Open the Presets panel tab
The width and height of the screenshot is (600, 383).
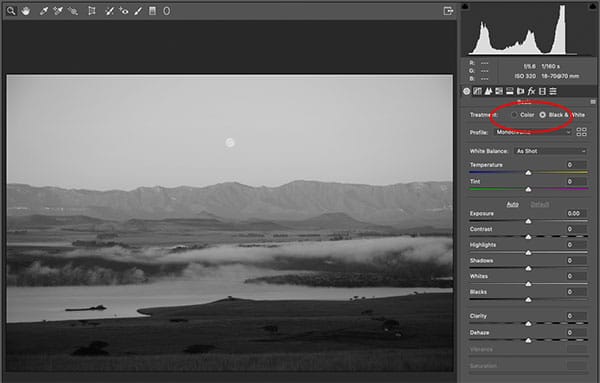(x=553, y=91)
